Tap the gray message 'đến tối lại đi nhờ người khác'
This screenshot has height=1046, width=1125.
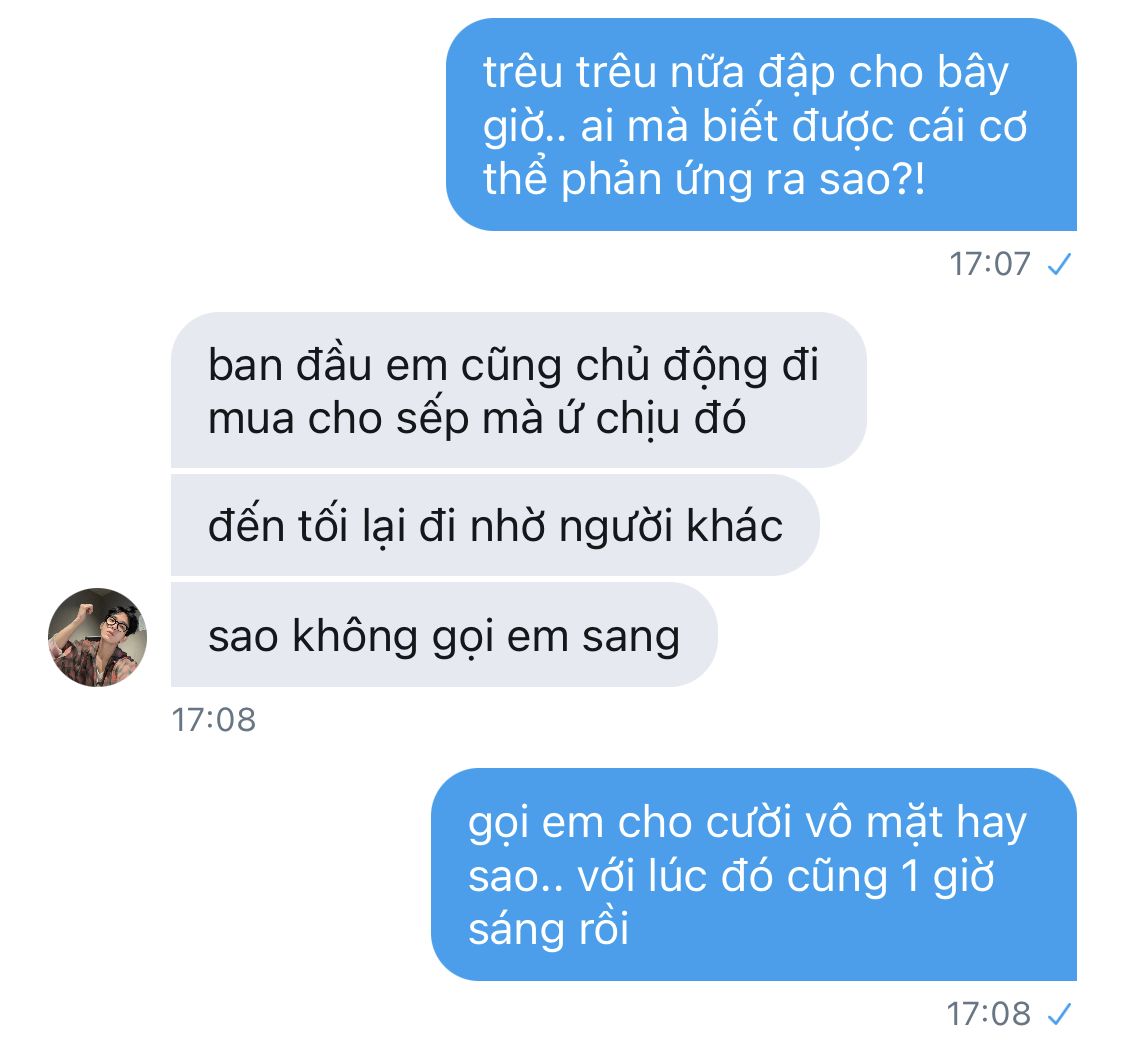coord(495,525)
